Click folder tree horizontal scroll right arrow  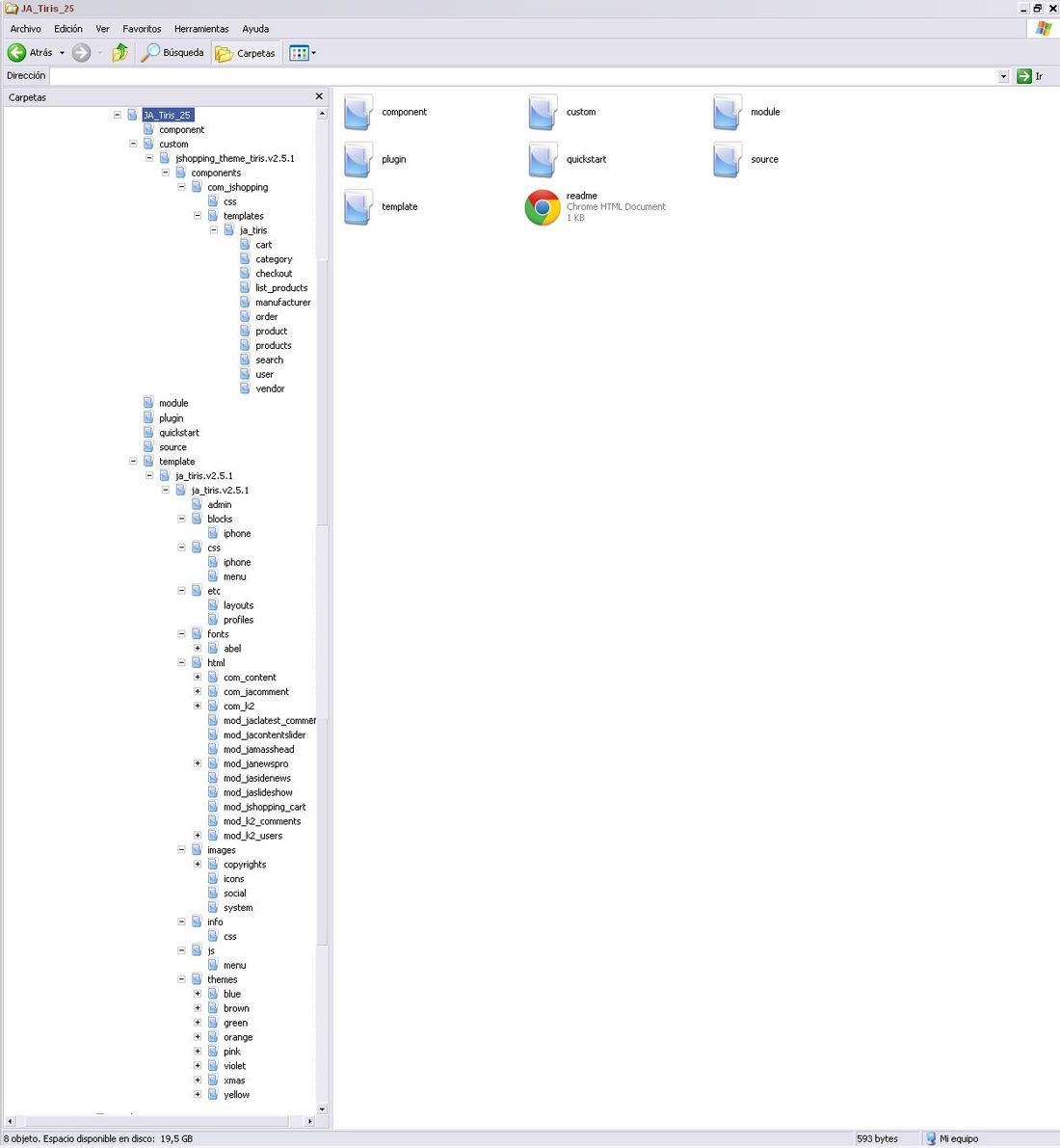tap(309, 1121)
